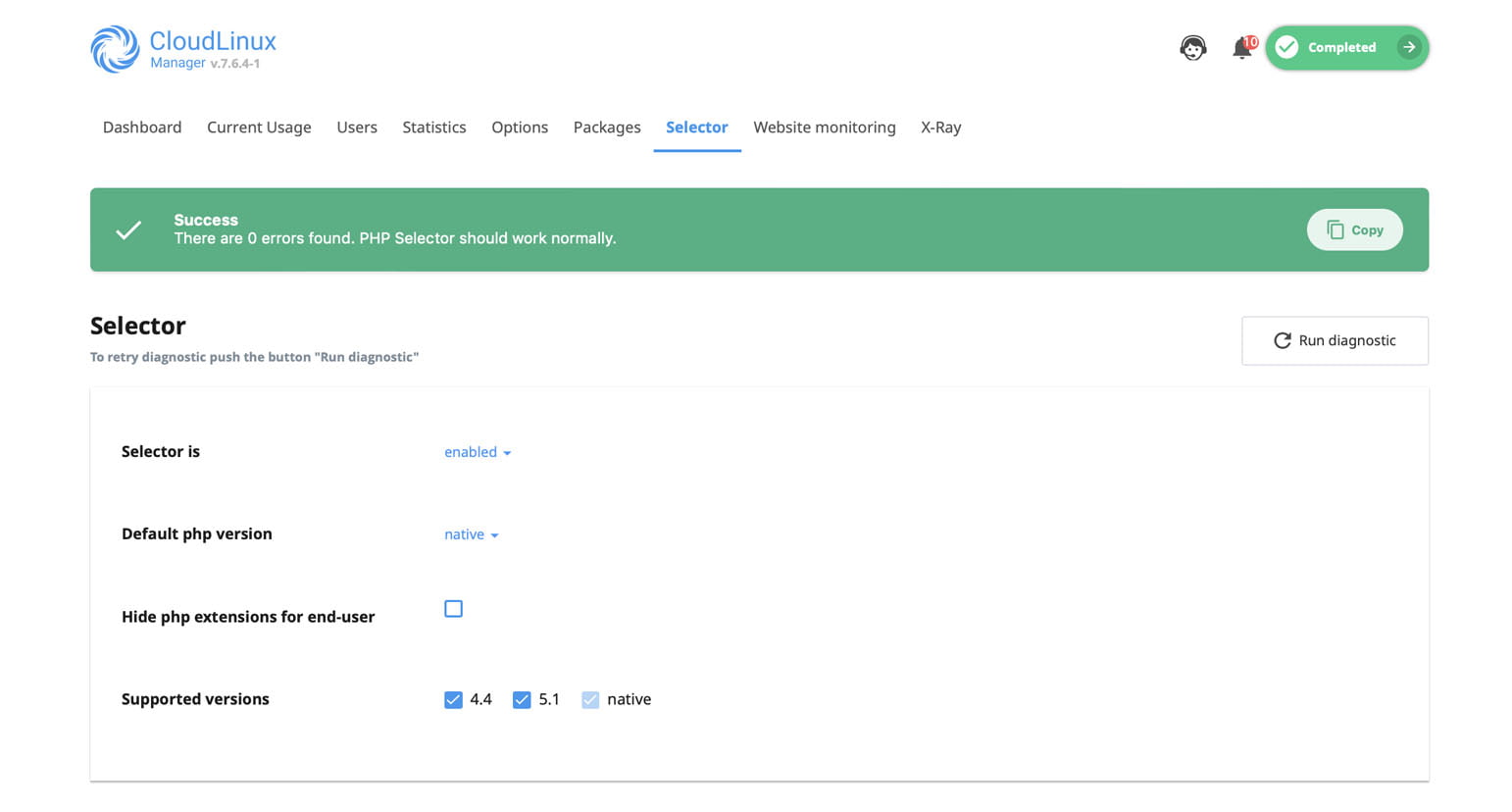Uncheck PHP version 4.4 support

coord(453,699)
